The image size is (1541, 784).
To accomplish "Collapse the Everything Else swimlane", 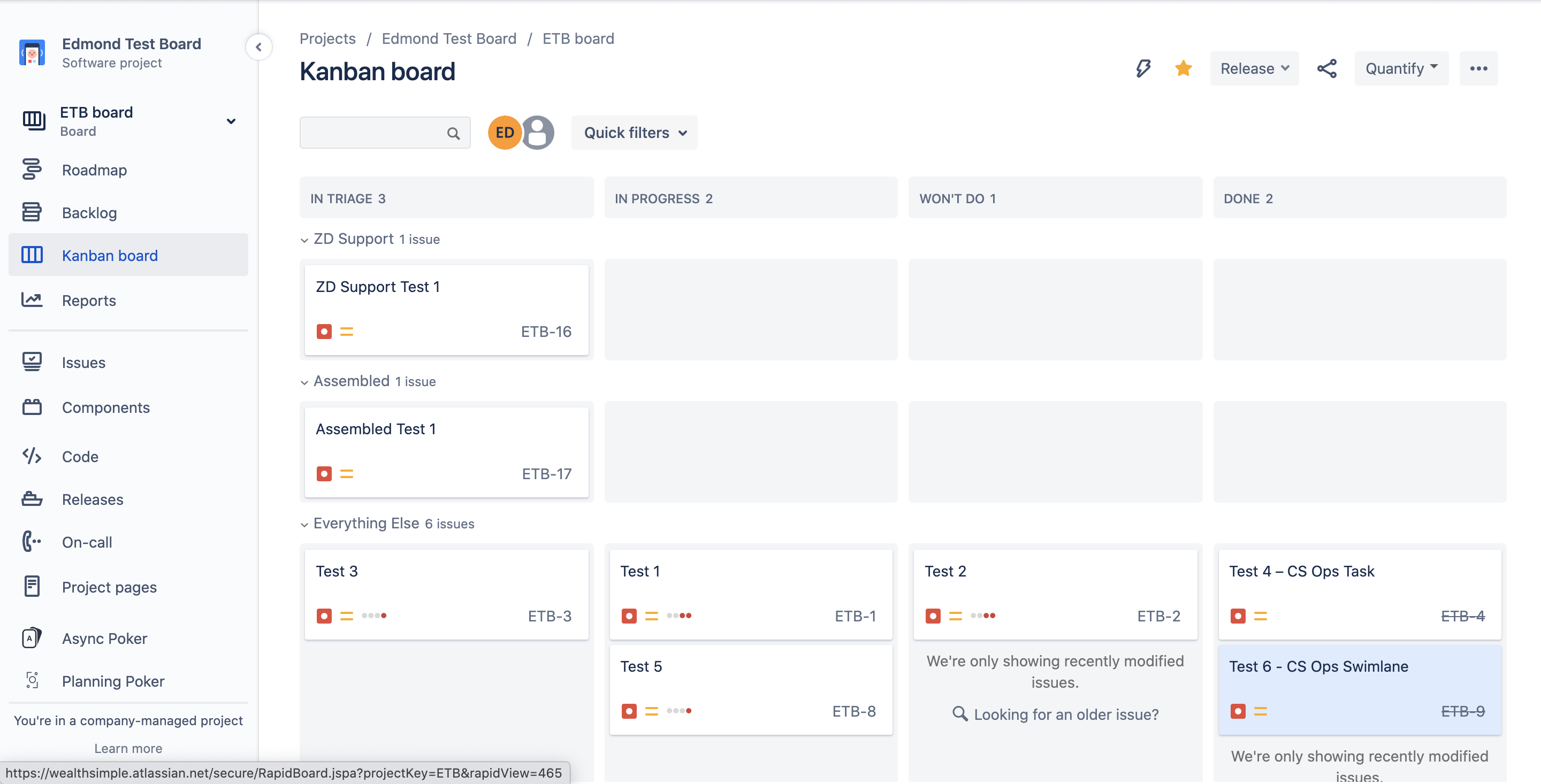I will point(304,525).
